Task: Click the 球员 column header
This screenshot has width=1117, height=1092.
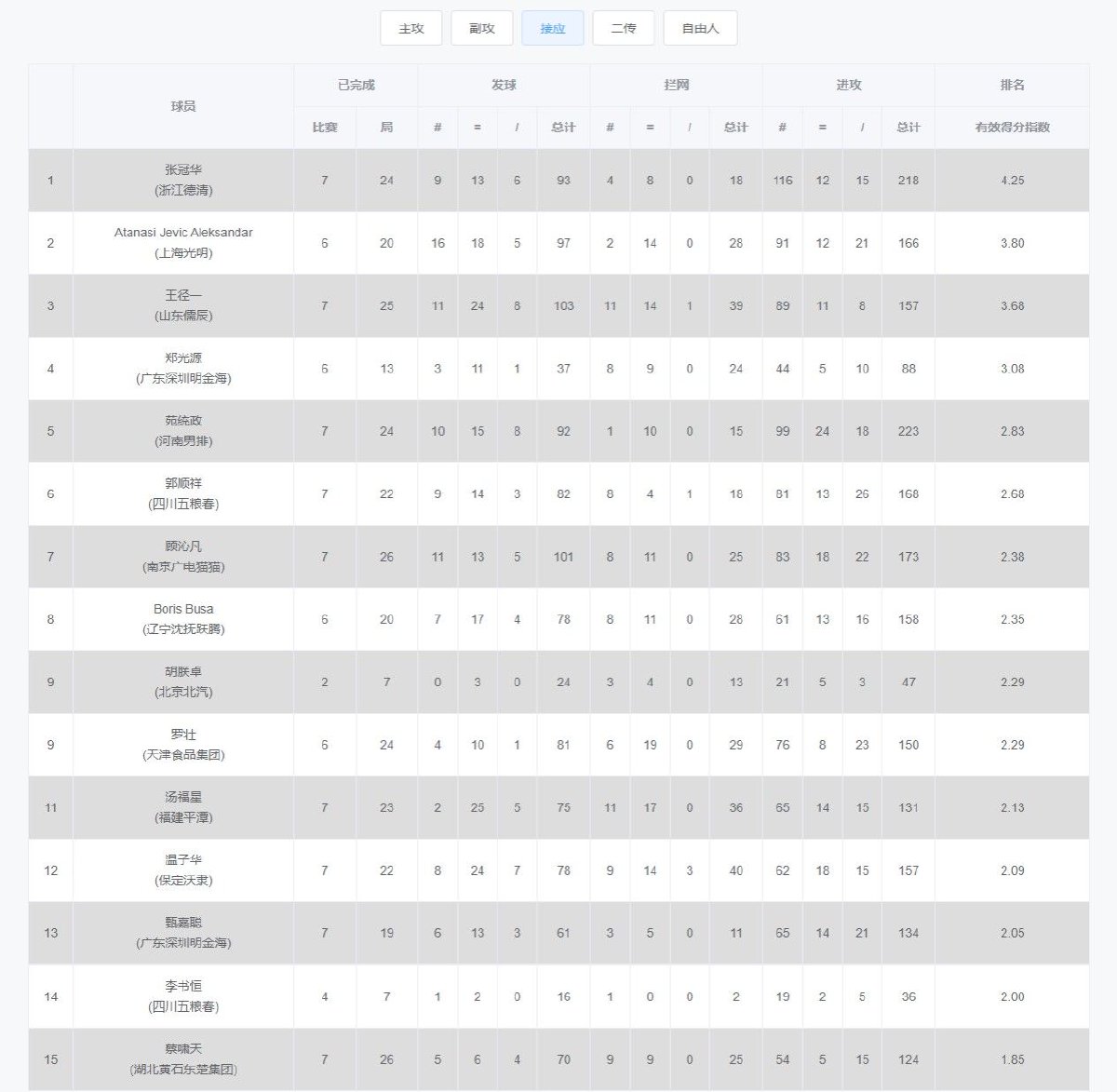Action: pos(183,106)
